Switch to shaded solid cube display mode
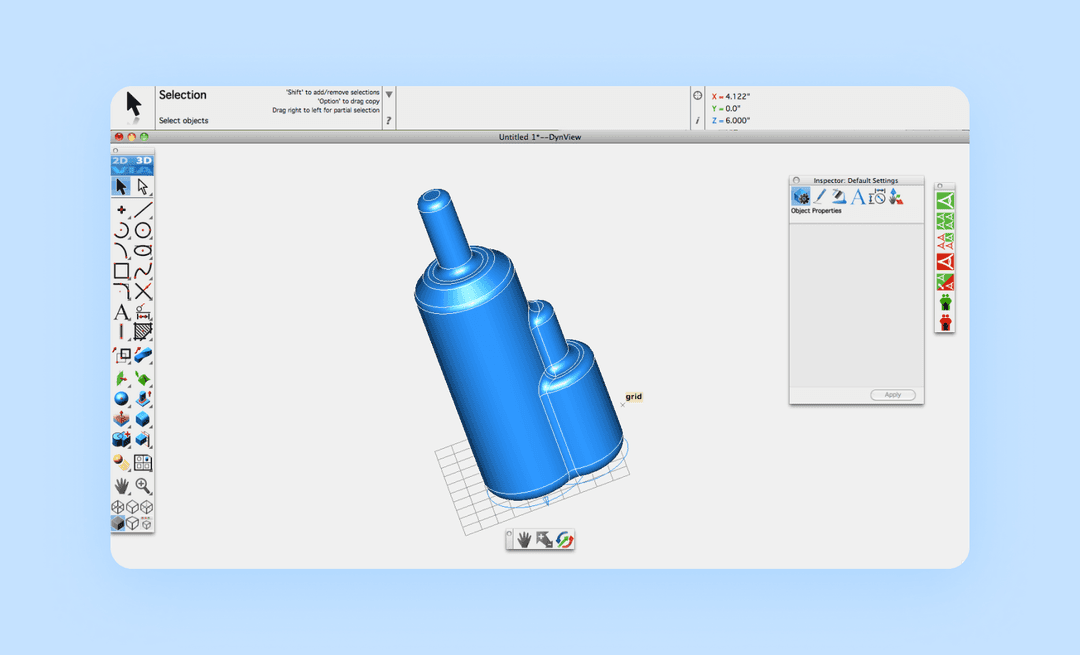1080x655 pixels. tap(118, 523)
